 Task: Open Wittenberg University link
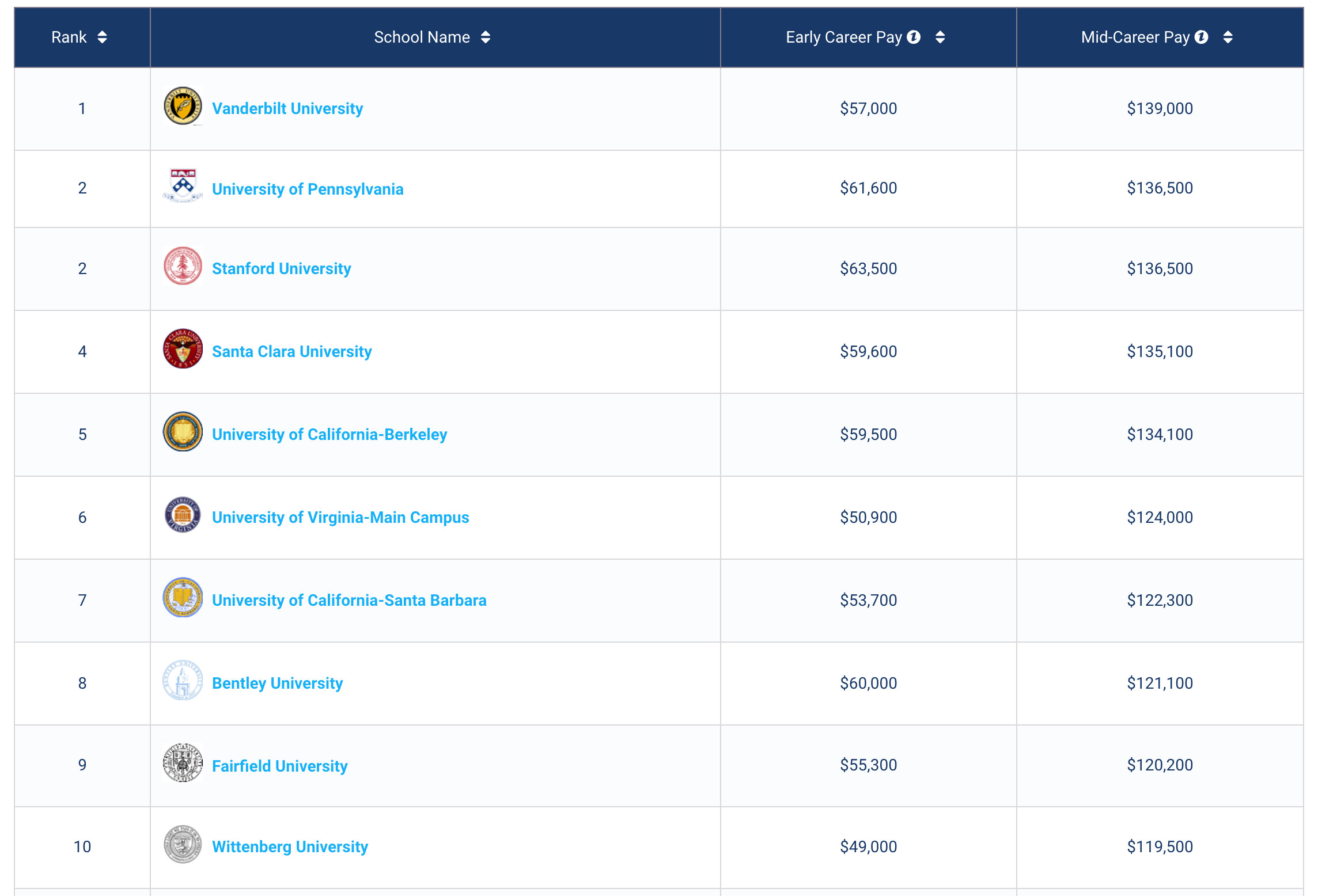[290, 846]
